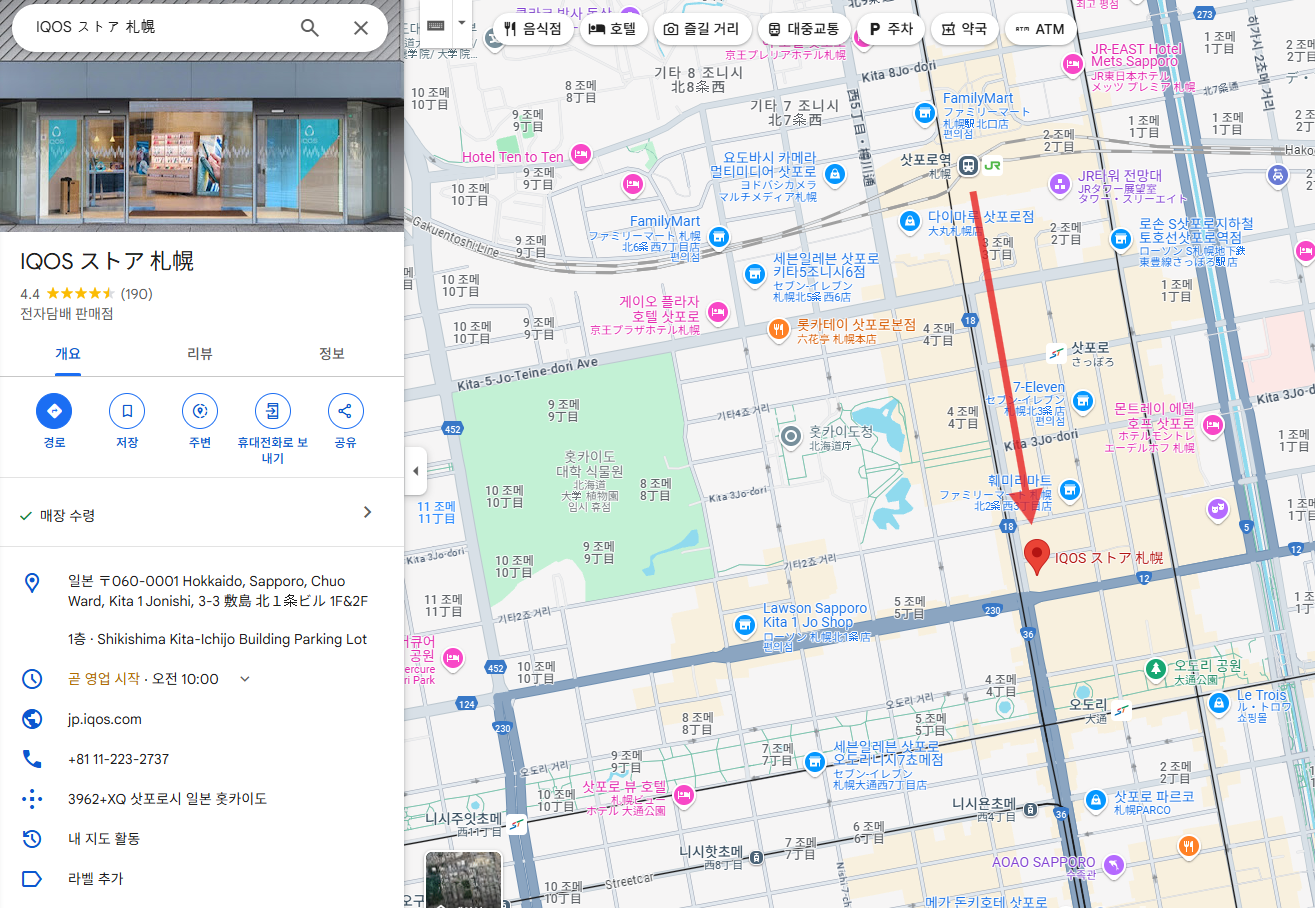
Task: Click the 190 reviews count
Action: tap(137, 294)
